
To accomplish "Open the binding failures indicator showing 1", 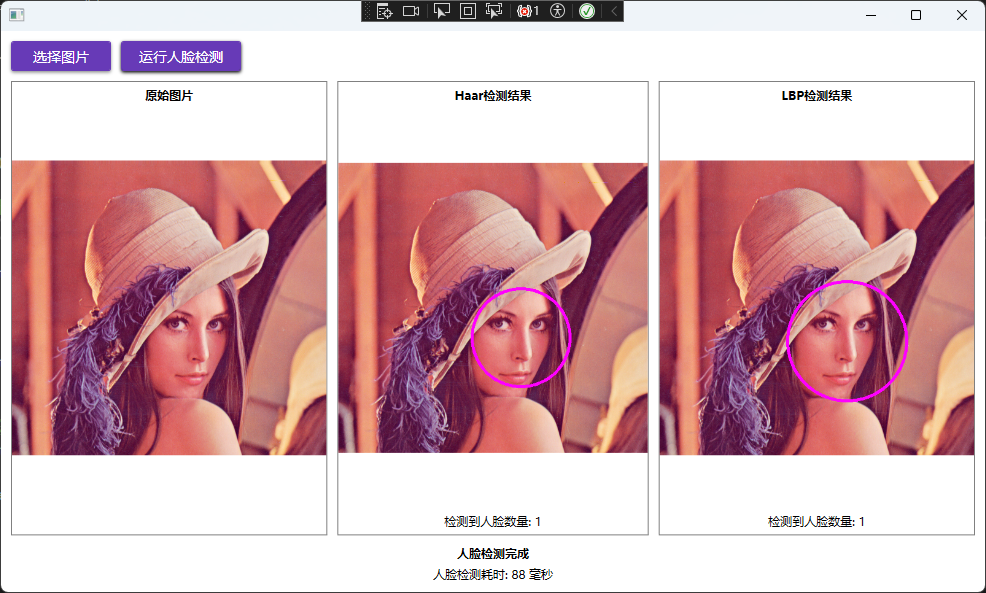I will pos(528,11).
